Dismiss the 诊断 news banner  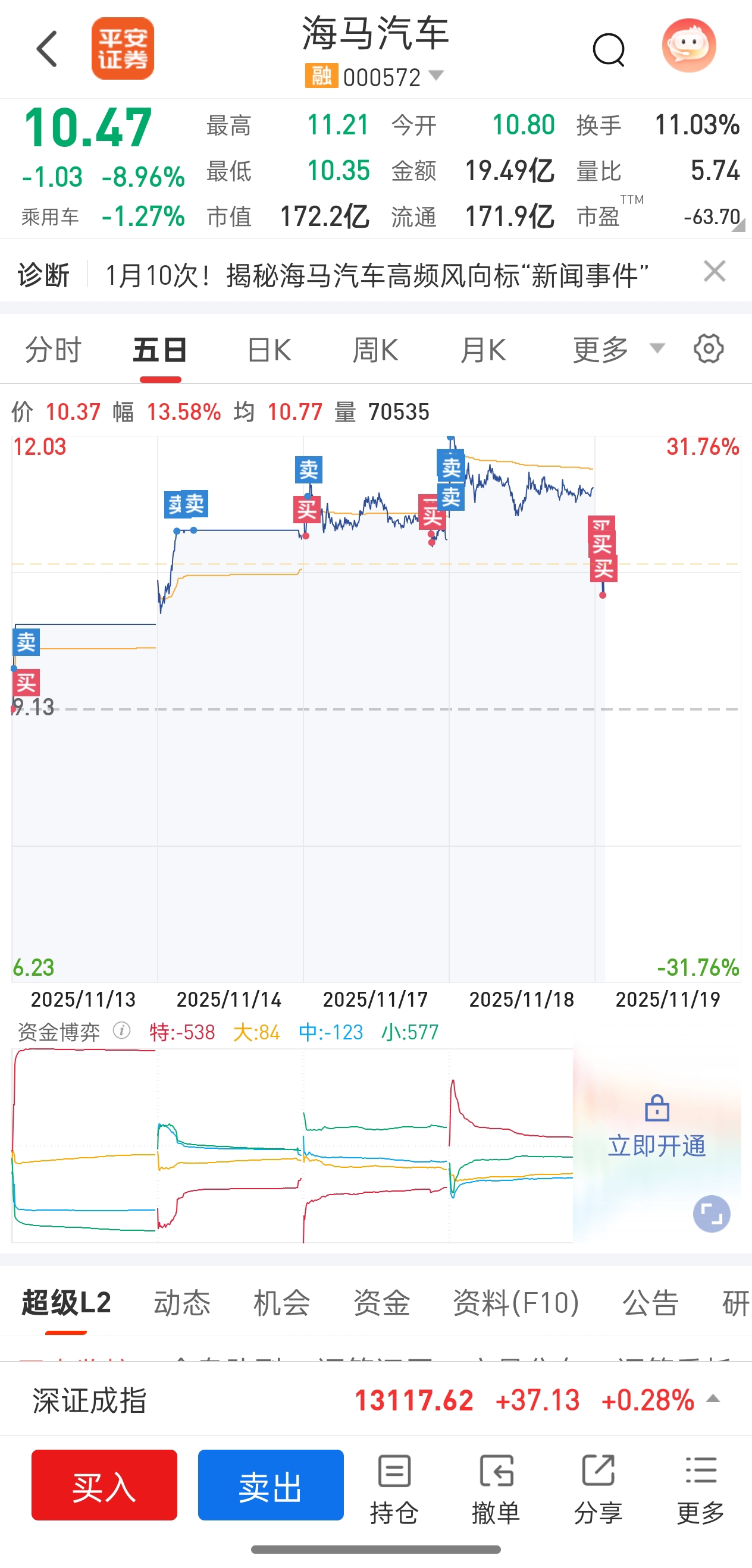pos(715,272)
